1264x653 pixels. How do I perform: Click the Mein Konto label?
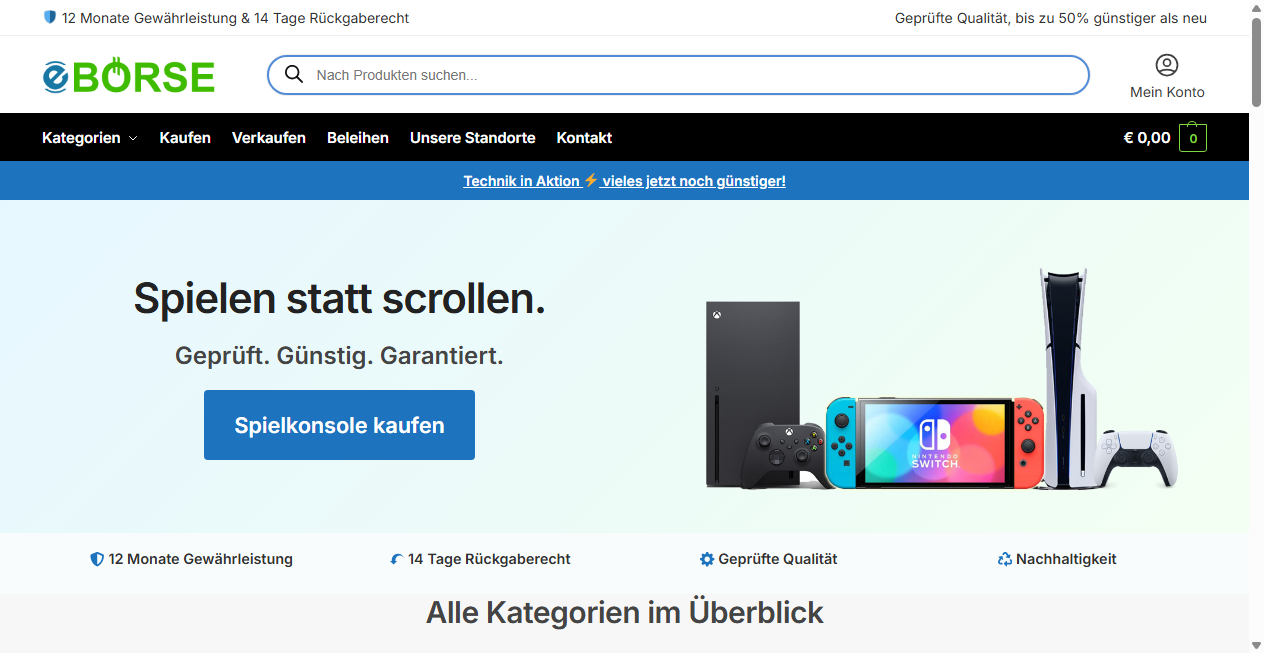(1167, 92)
